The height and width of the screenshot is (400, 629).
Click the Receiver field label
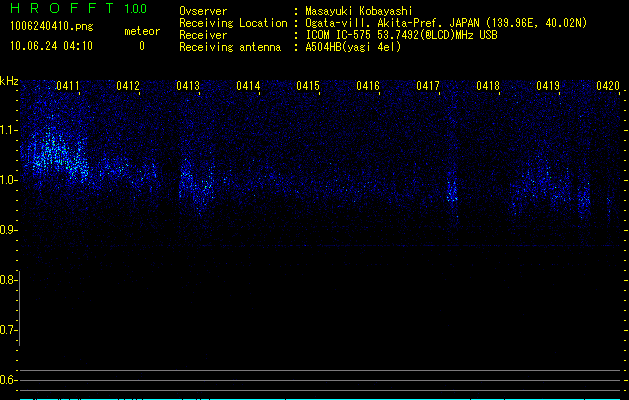[203, 35]
